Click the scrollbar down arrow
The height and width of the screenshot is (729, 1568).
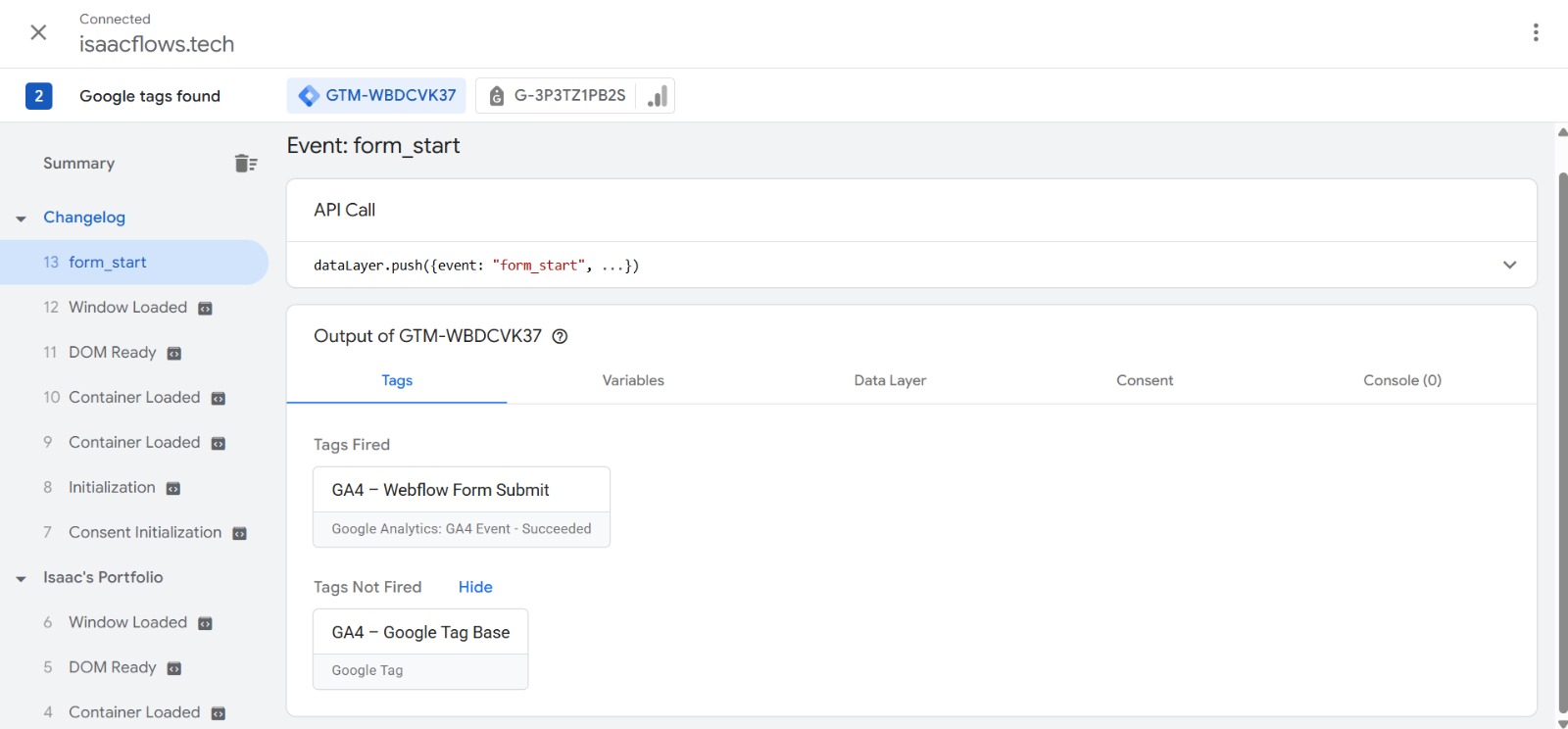1562,723
